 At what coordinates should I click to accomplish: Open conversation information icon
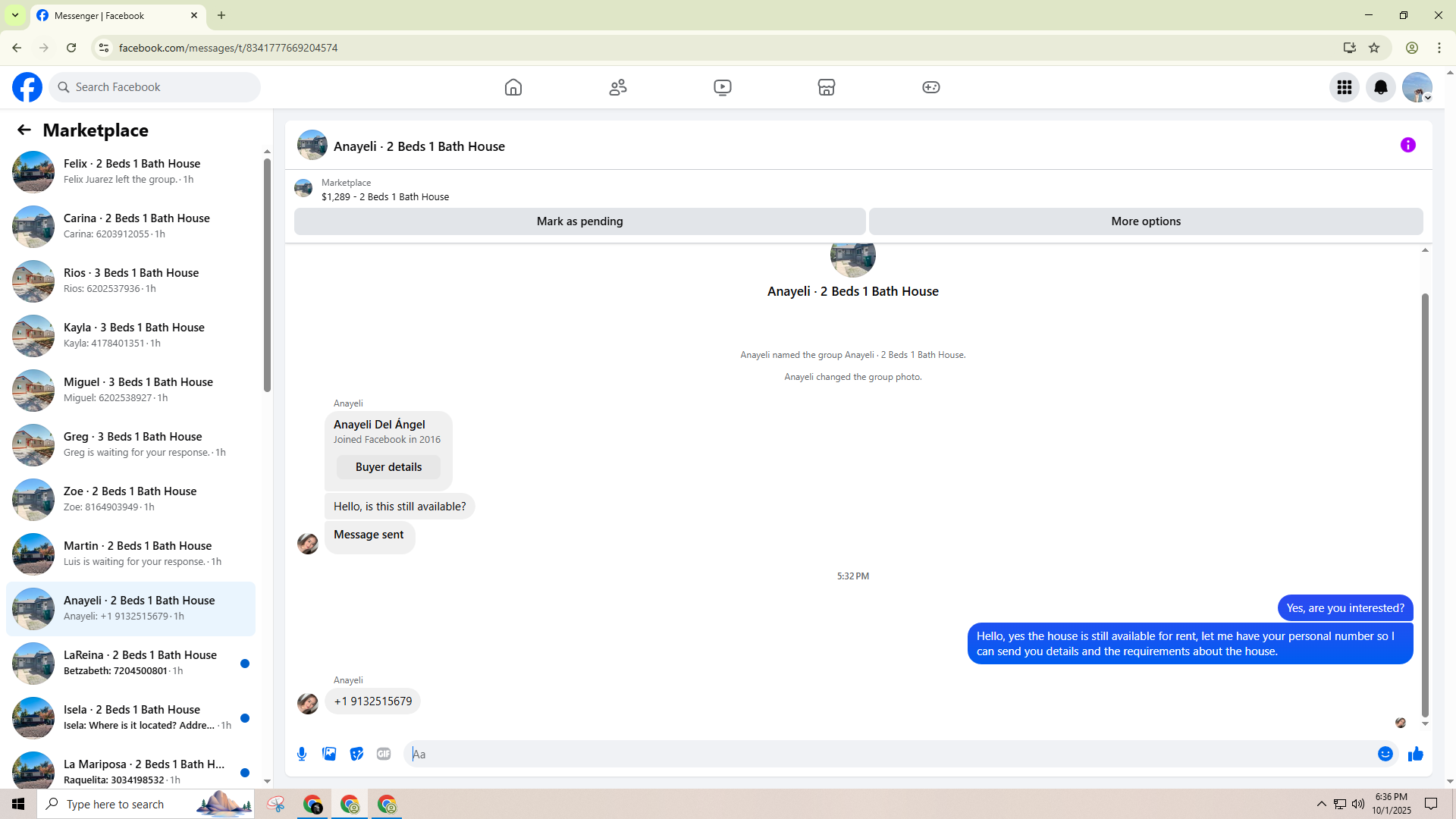[x=1408, y=145]
